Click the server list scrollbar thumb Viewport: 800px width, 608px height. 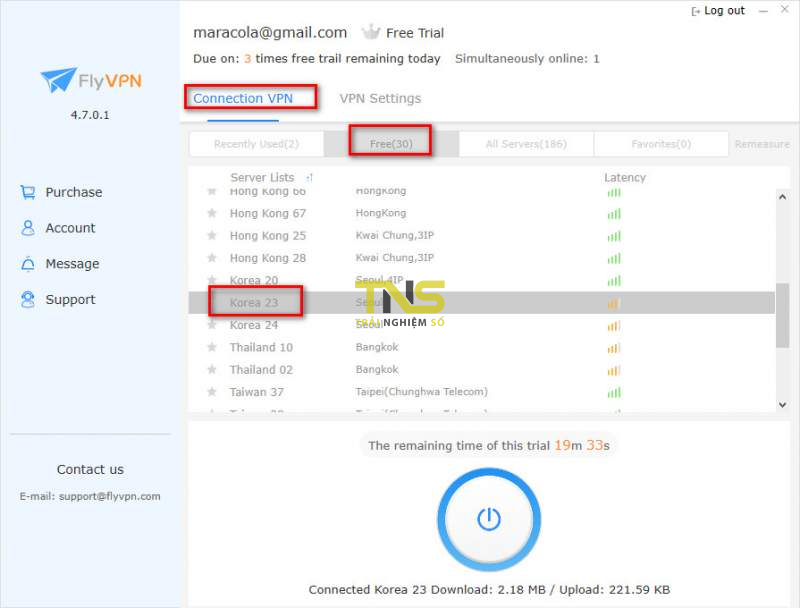pyautogui.click(x=782, y=316)
